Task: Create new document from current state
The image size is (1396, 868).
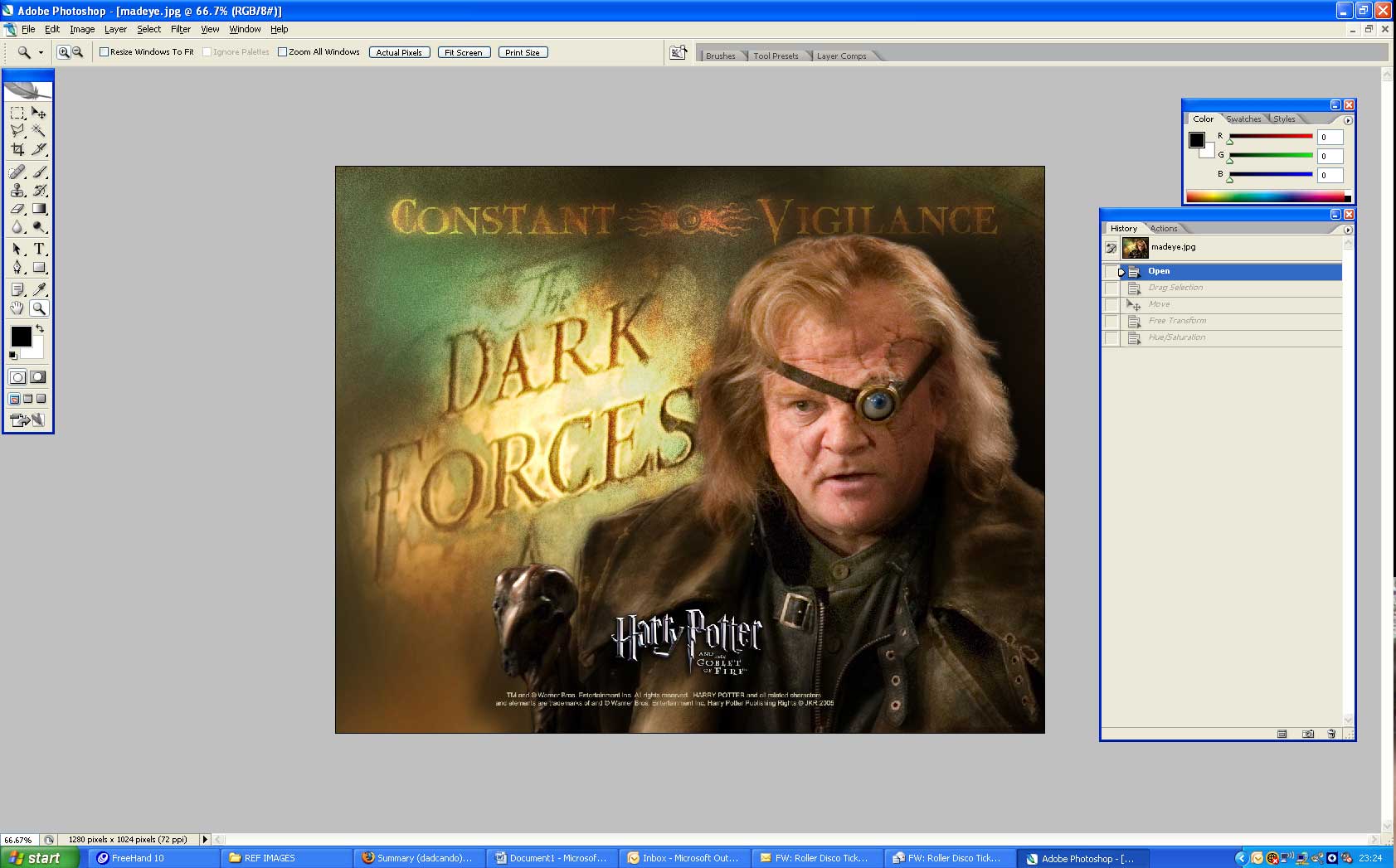Action: tap(1282, 734)
